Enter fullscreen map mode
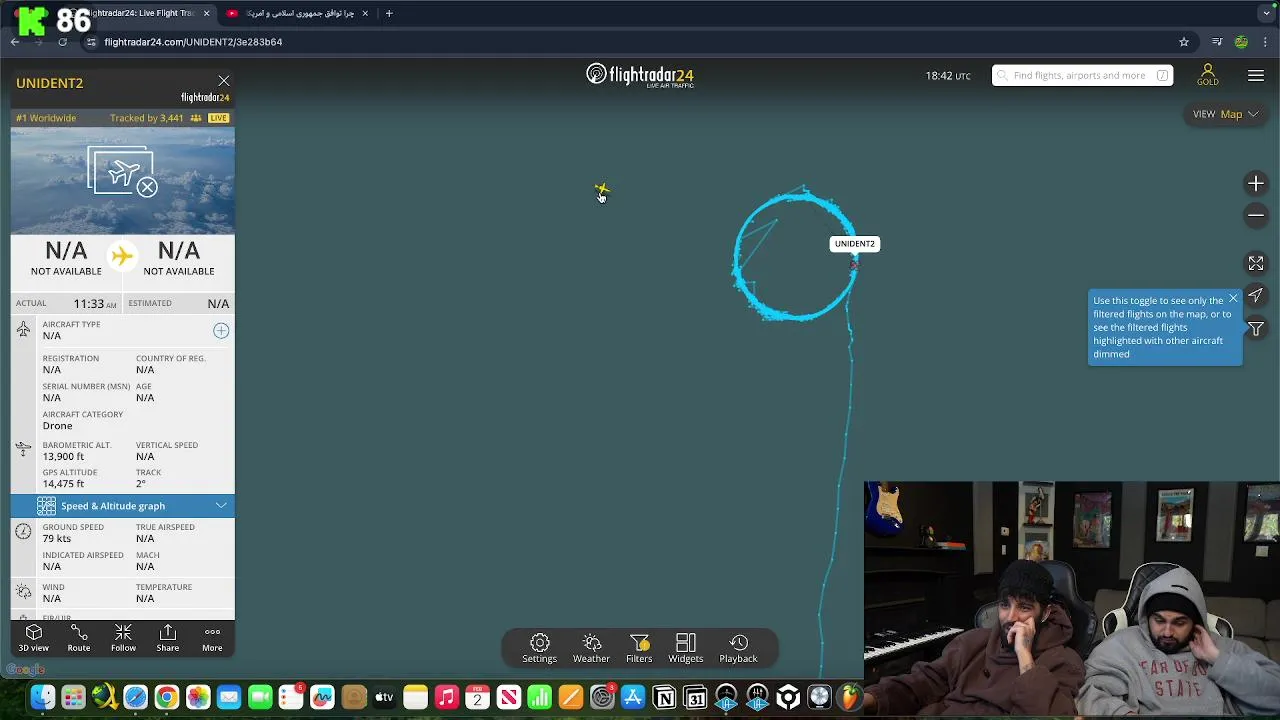 [1256, 263]
